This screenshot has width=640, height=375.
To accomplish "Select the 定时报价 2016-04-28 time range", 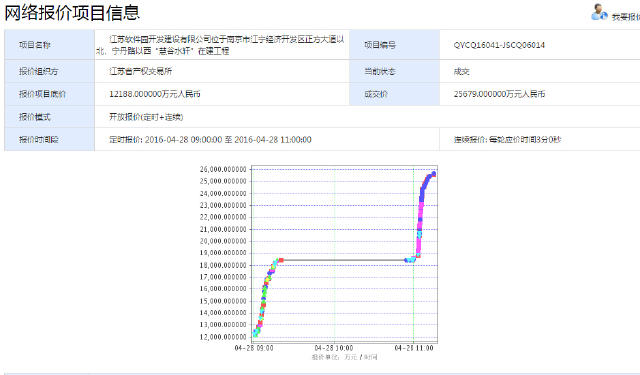I will pos(210,140).
